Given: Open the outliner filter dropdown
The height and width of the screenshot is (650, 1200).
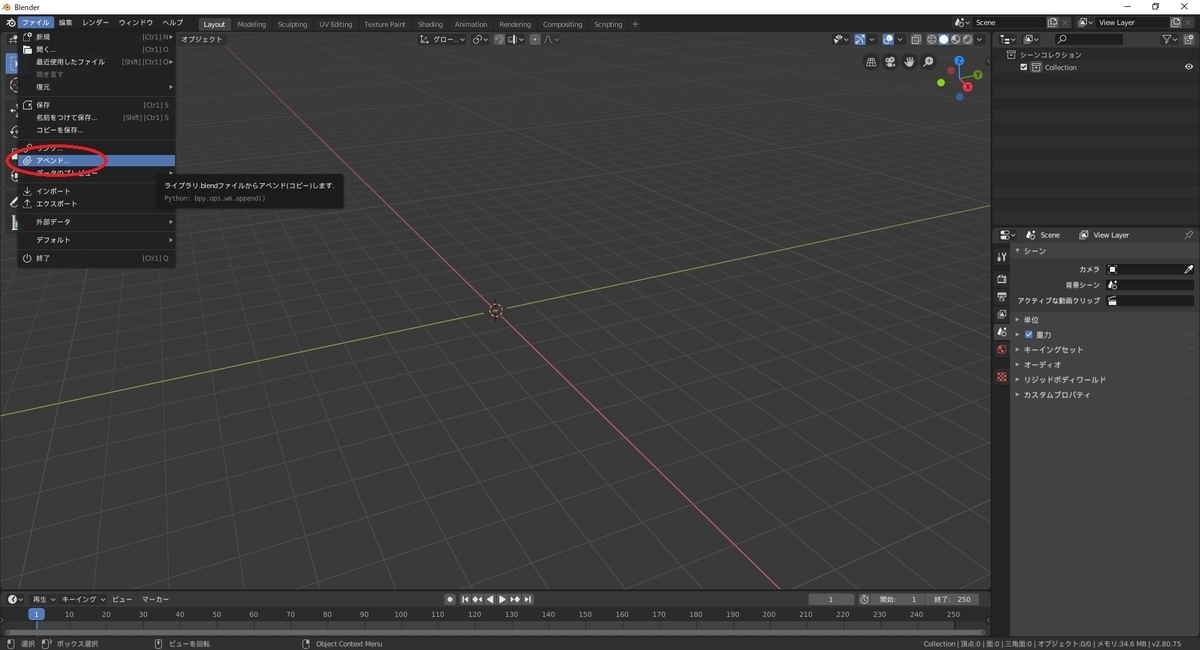Looking at the screenshot, I should click(x=1171, y=39).
